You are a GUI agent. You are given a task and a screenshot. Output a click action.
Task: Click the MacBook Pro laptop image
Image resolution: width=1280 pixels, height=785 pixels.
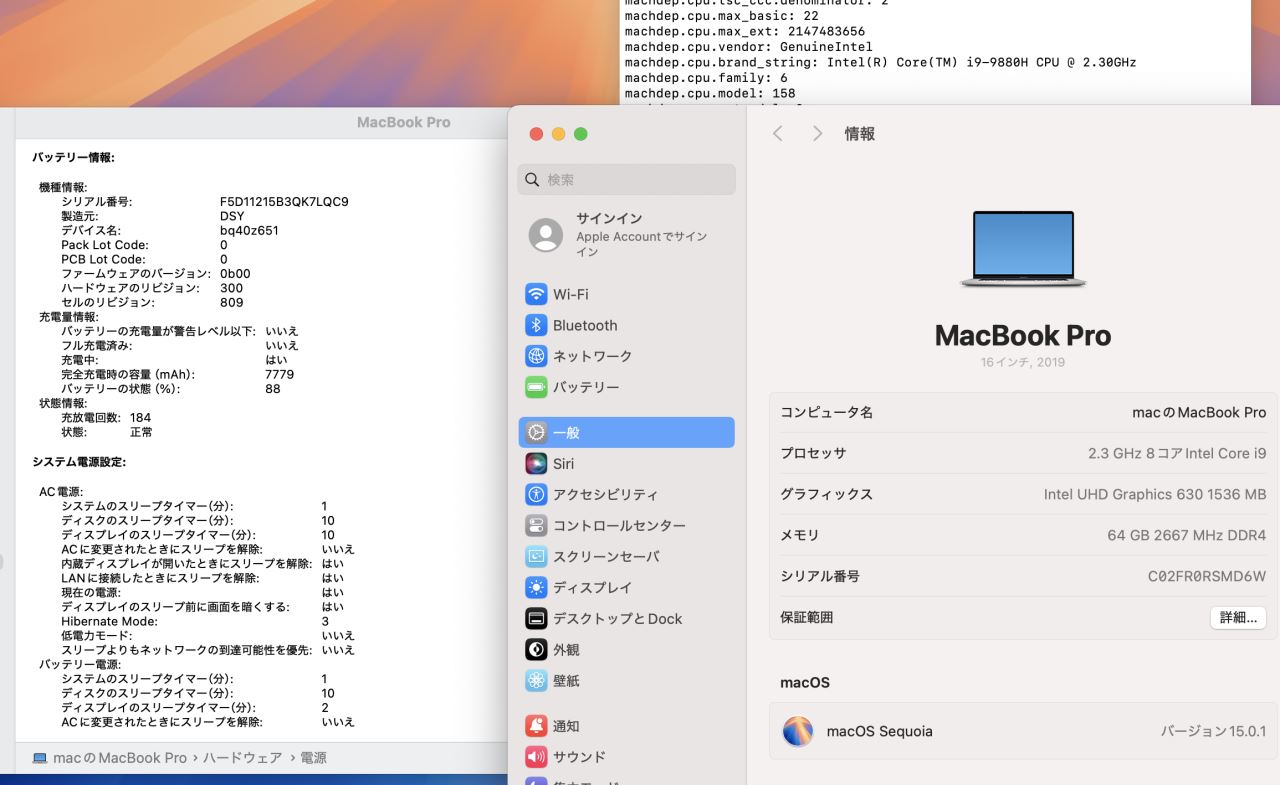pyautogui.click(x=1022, y=250)
